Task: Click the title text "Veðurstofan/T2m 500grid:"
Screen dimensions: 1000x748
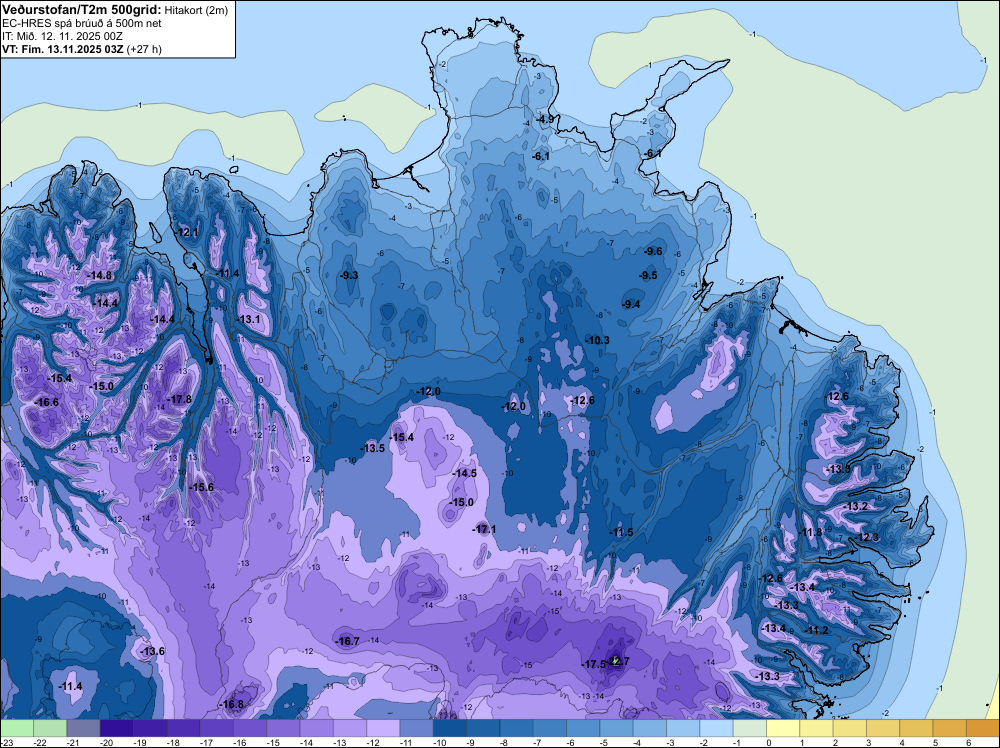Action: pos(82,9)
